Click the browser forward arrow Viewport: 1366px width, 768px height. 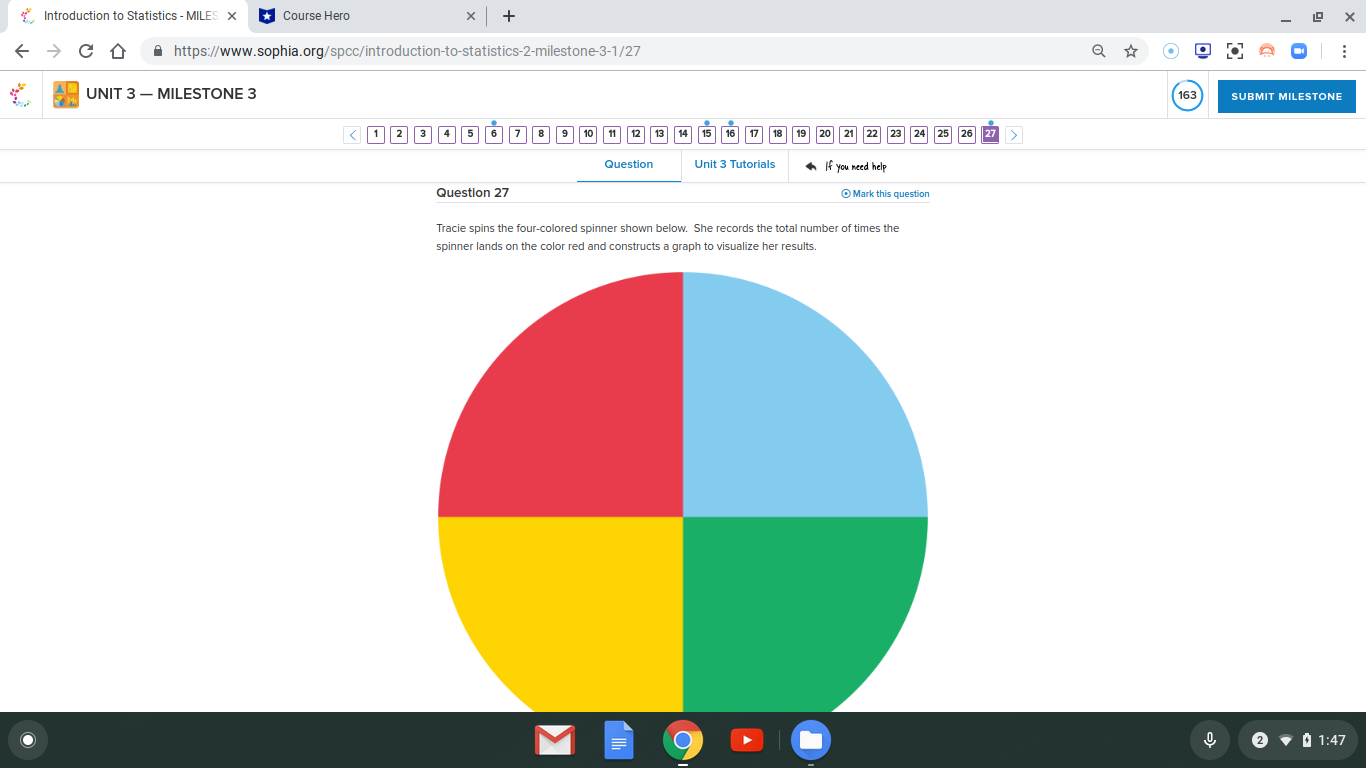coord(54,51)
